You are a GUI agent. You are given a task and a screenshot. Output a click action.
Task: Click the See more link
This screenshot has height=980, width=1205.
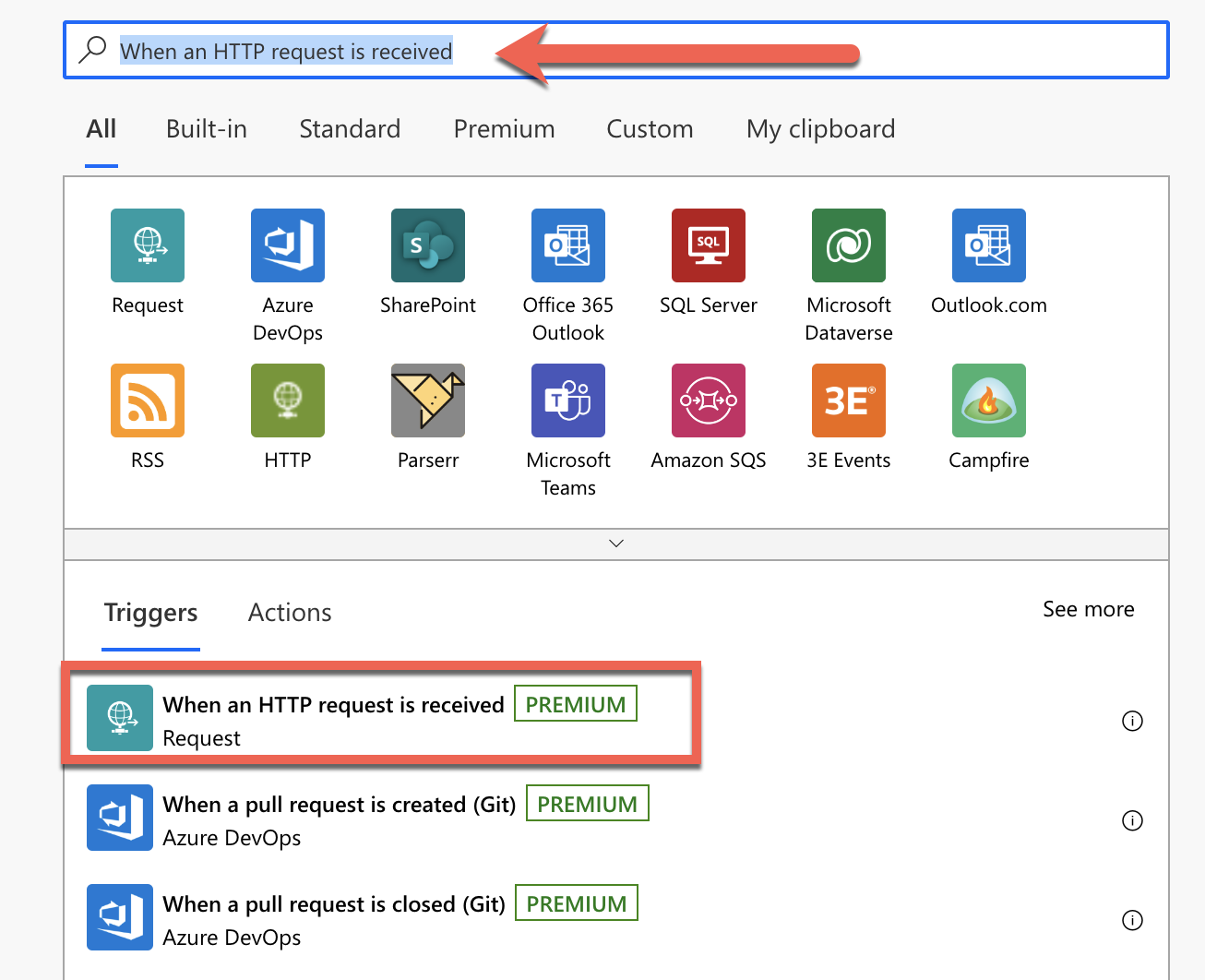[x=1089, y=609]
